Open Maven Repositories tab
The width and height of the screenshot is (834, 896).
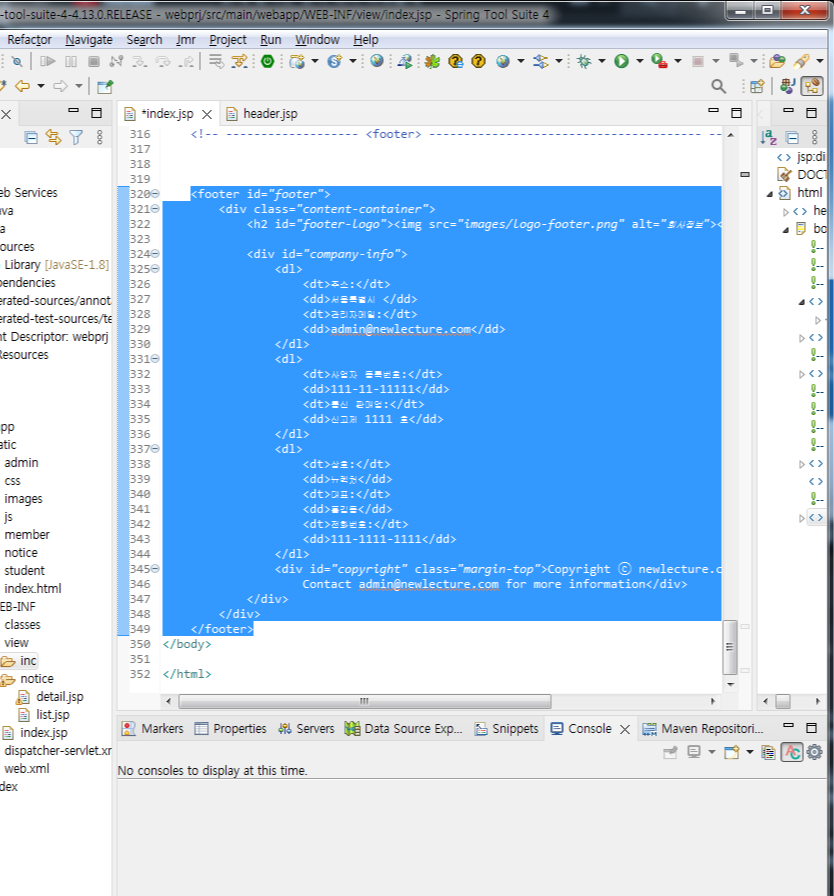point(703,729)
